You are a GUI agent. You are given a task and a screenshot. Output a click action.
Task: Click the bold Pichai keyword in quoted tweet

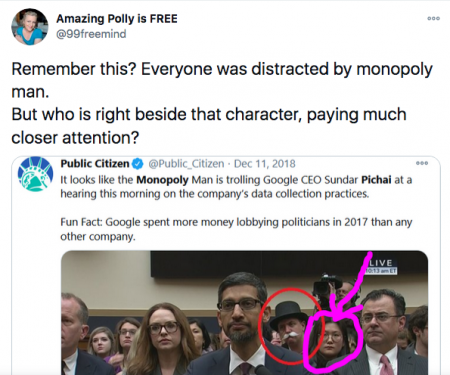click(376, 180)
